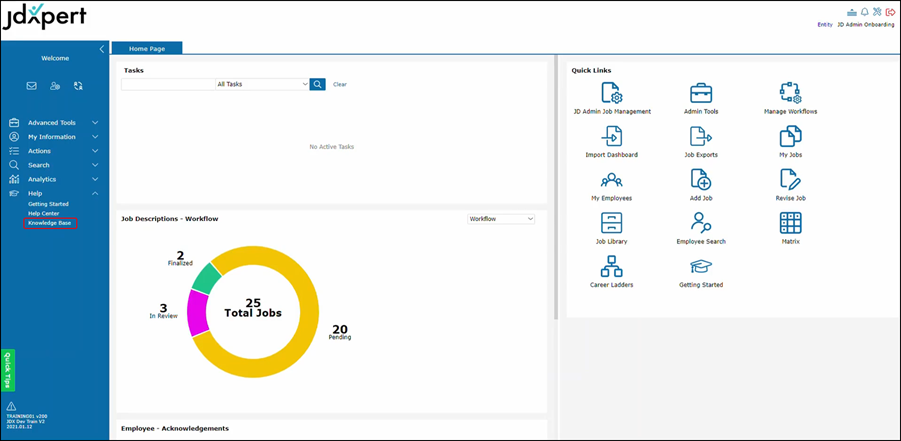Select the Home Page tab
This screenshot has height=441, width=901.
point(147,48)
